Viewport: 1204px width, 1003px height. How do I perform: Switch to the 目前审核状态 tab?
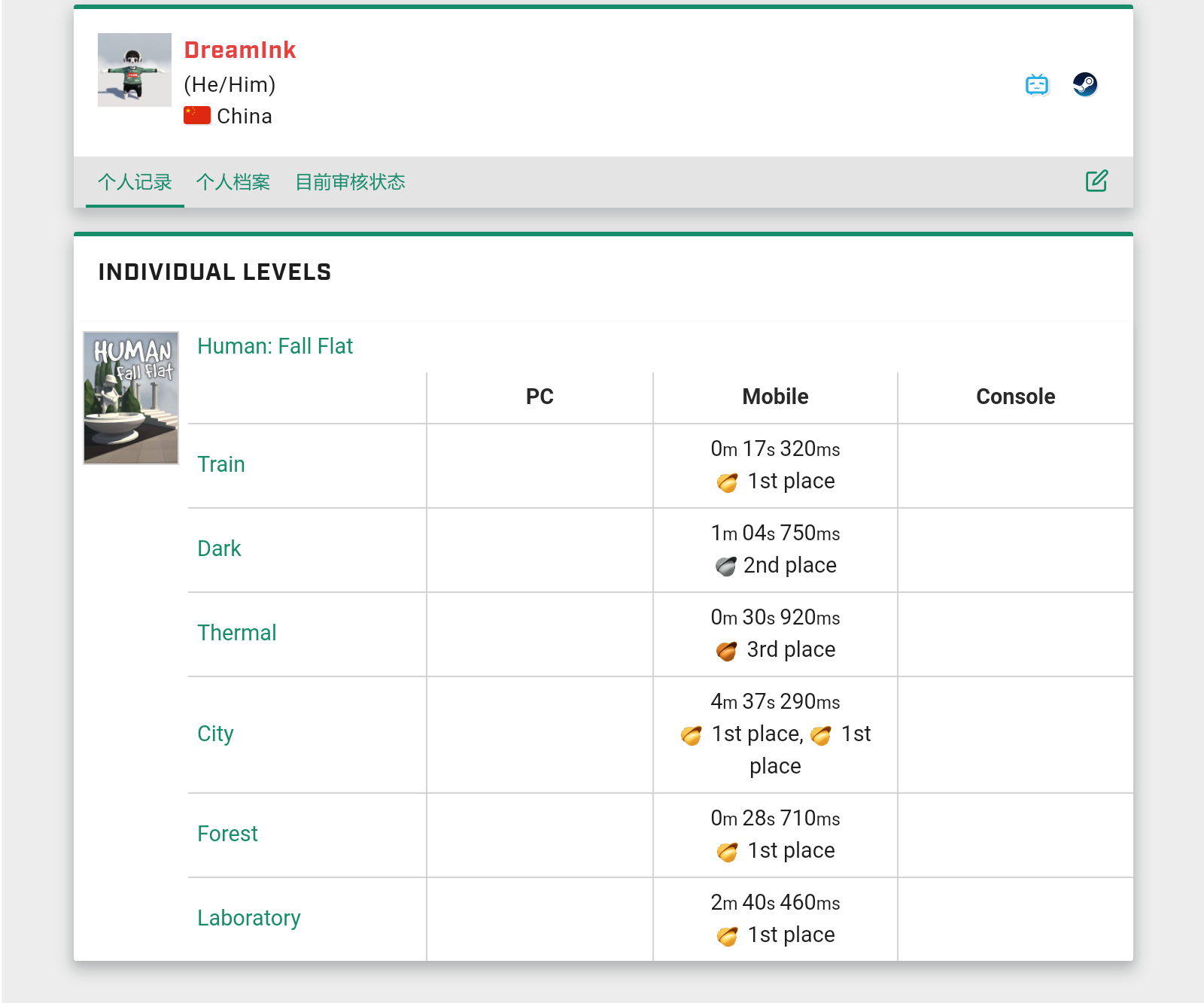350,182
